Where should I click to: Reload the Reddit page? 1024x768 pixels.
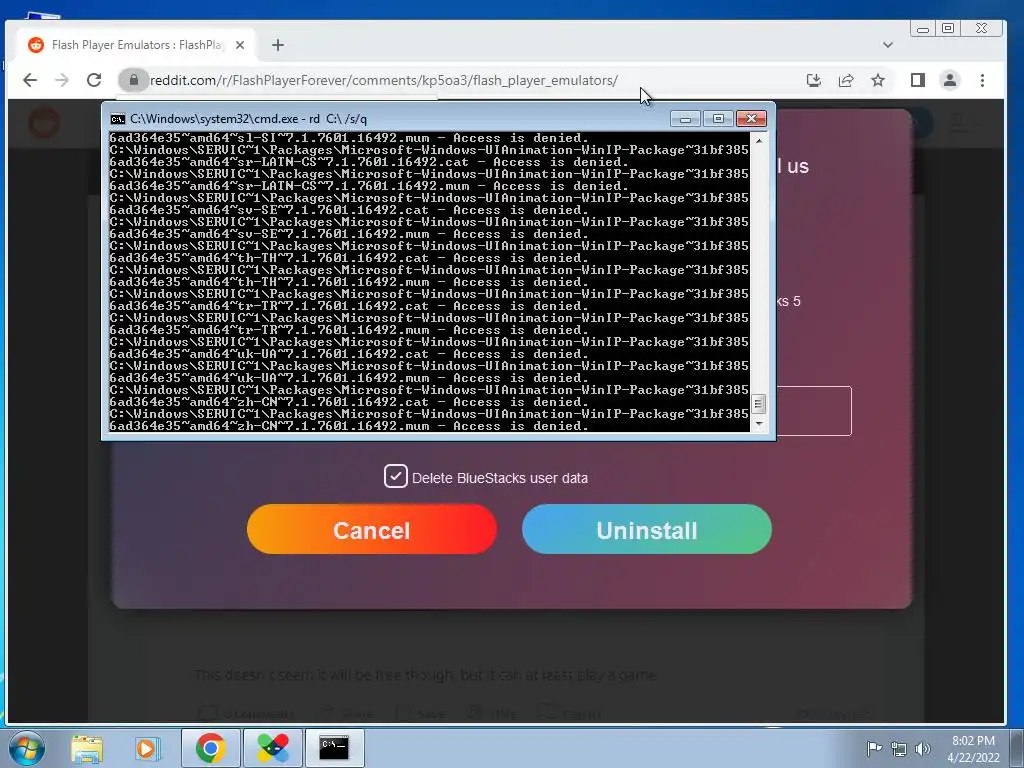[x=94, y=80]
